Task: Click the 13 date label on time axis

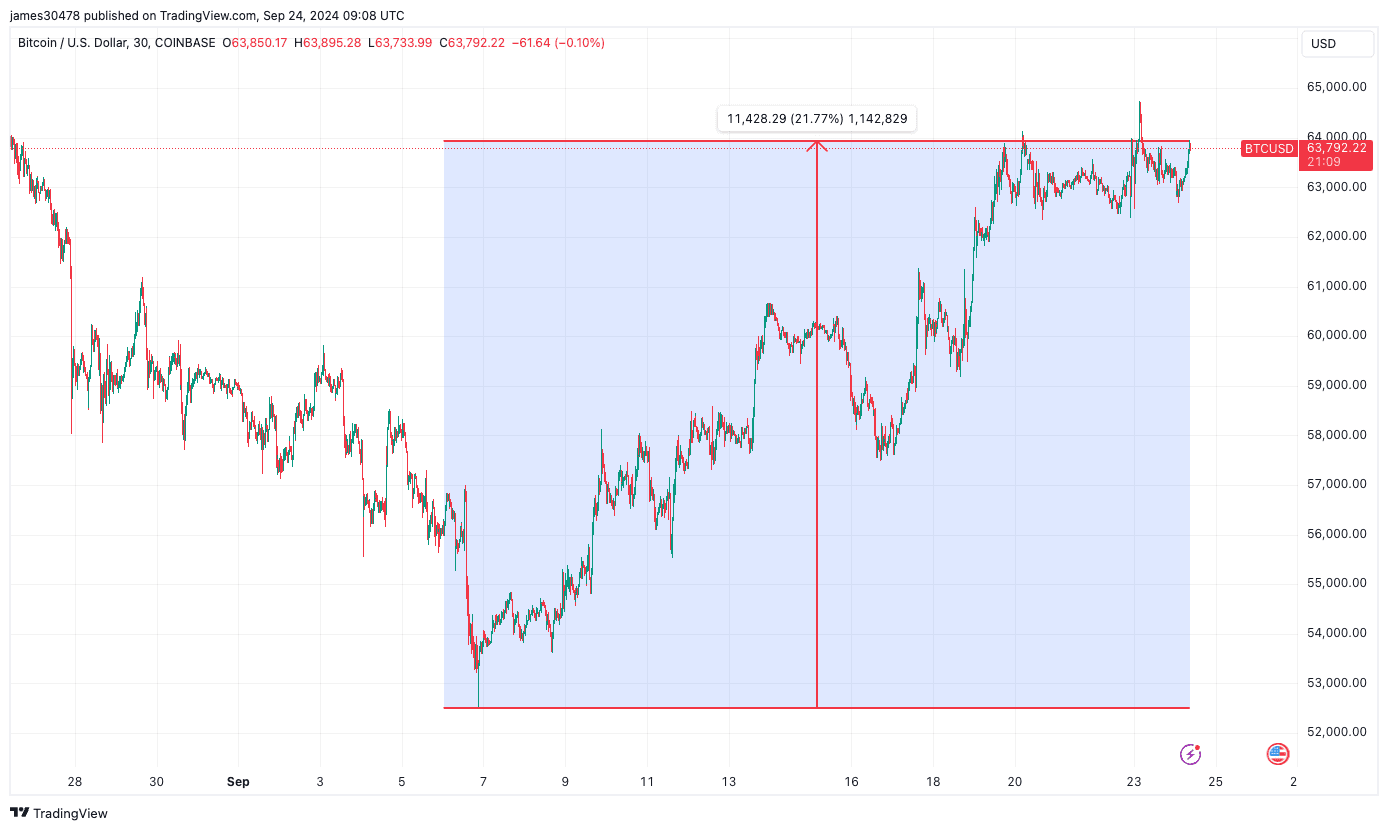Action: 729,782
